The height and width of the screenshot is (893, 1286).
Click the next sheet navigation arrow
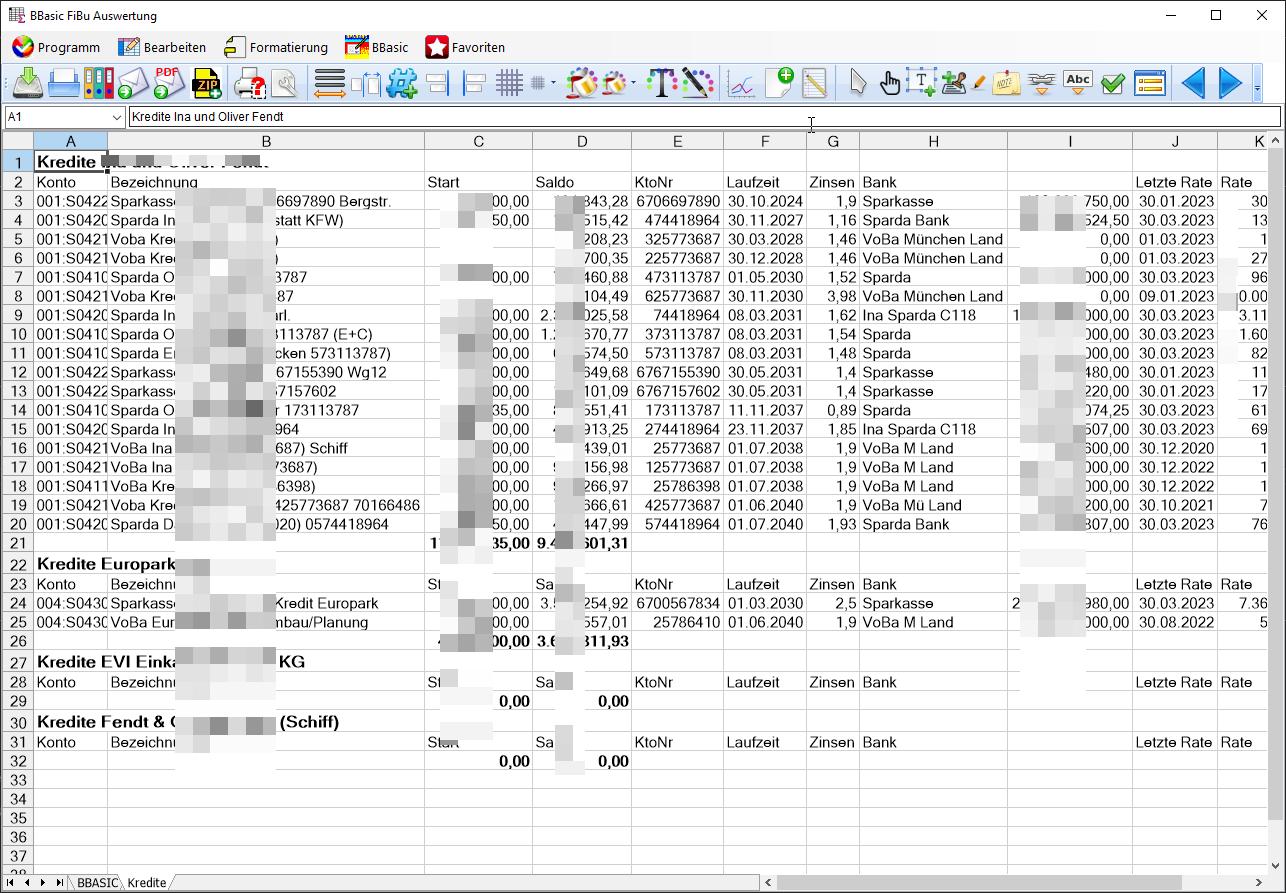(x=43, y=883)
